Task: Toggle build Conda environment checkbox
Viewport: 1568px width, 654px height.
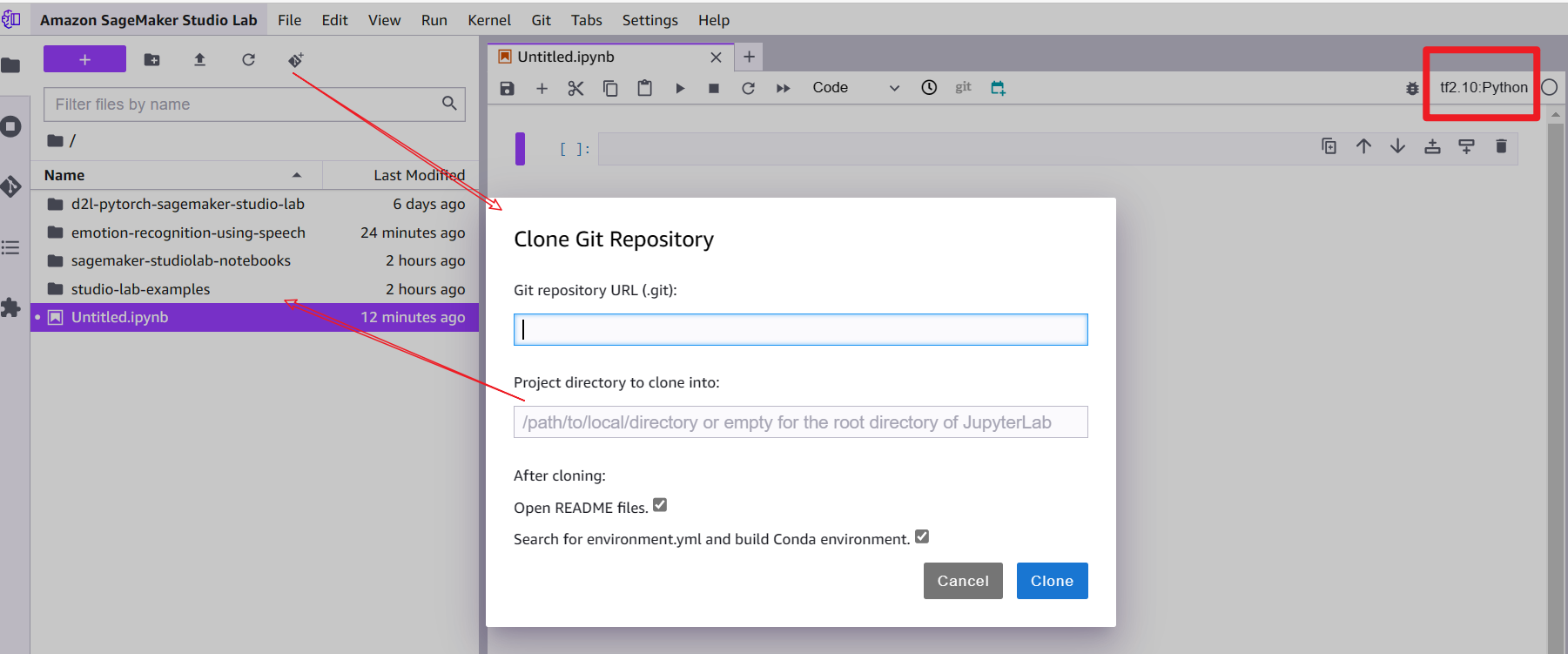Action: coord(922,536)
